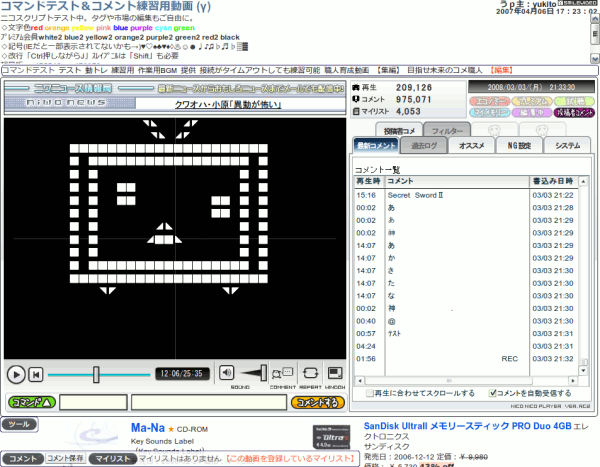This screenshot has width=600, height=467.
Task: Mute audio with the speaker icon
Action: tap(227, 372)
